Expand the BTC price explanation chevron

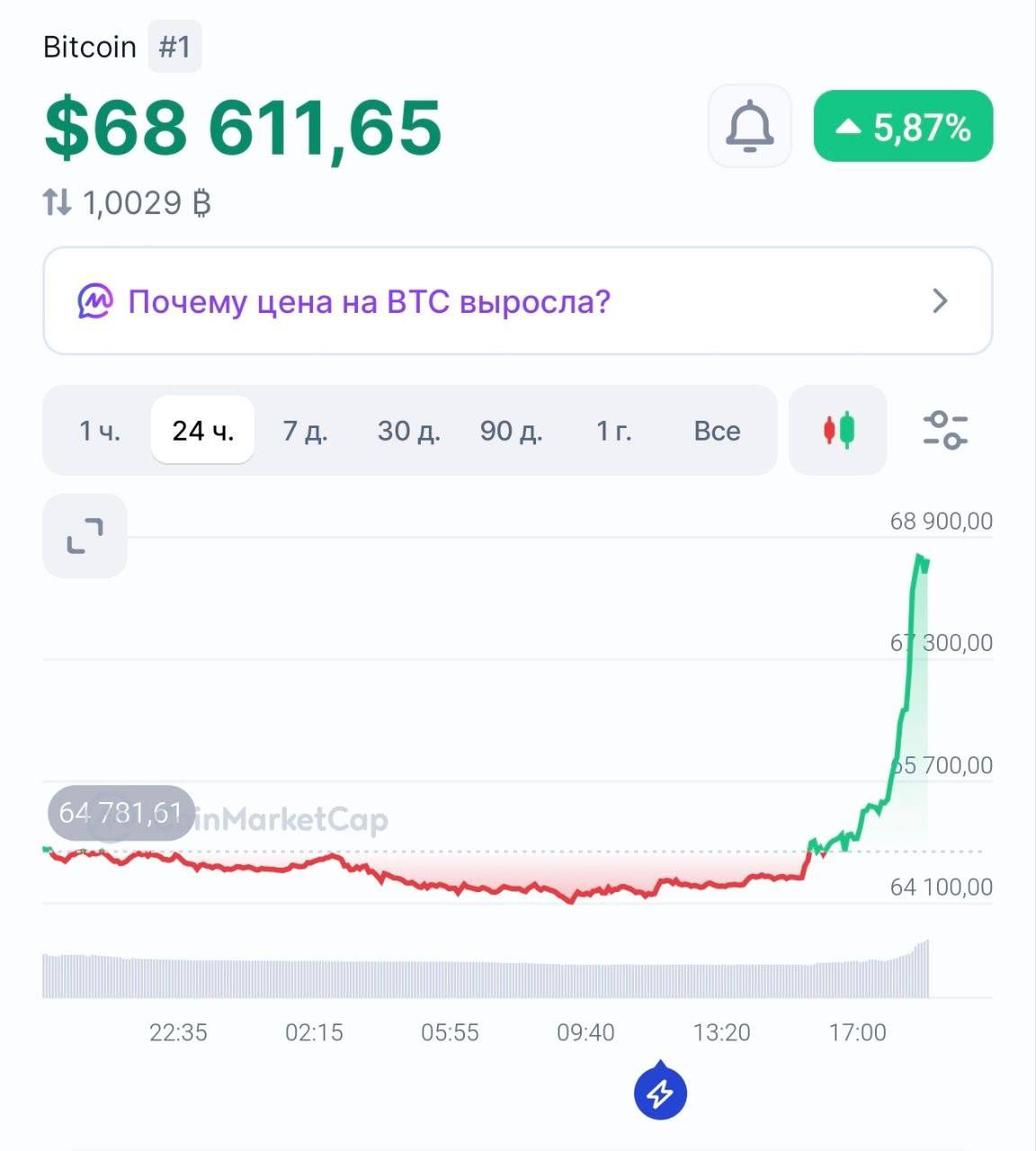[x=941, y=300]
